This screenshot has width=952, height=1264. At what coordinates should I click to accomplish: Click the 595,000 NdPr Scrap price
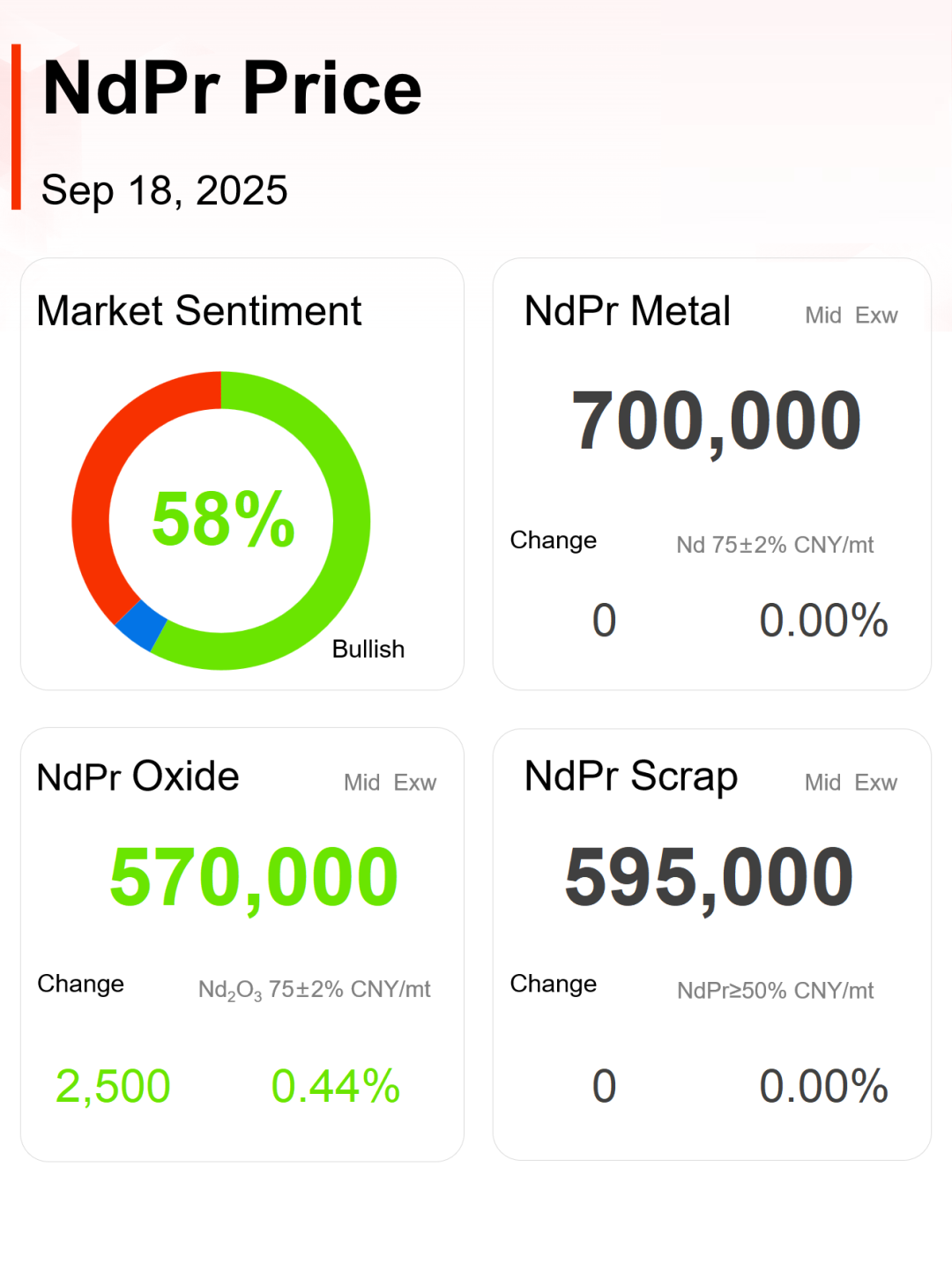[x=709, y=878]
